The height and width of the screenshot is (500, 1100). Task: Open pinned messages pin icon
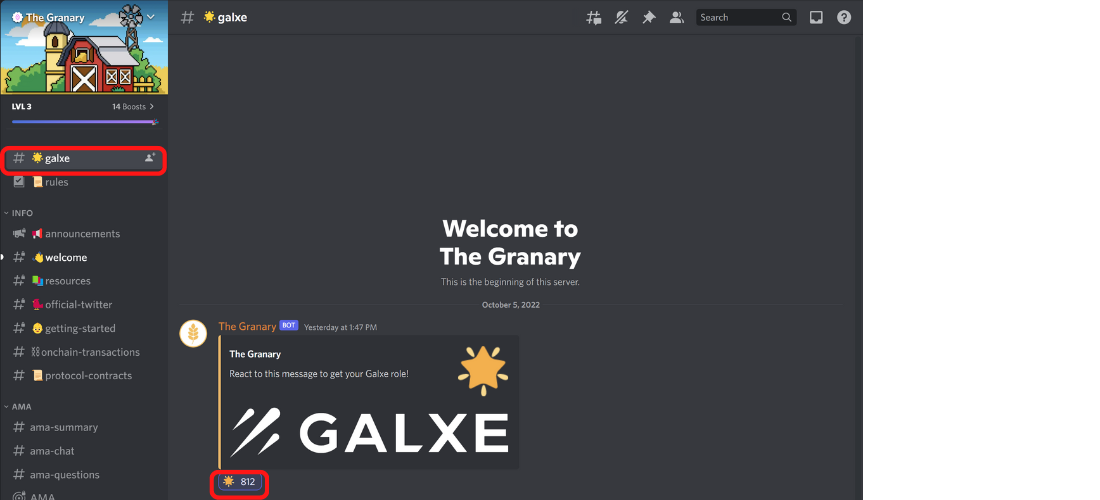(x=649, y=18)
